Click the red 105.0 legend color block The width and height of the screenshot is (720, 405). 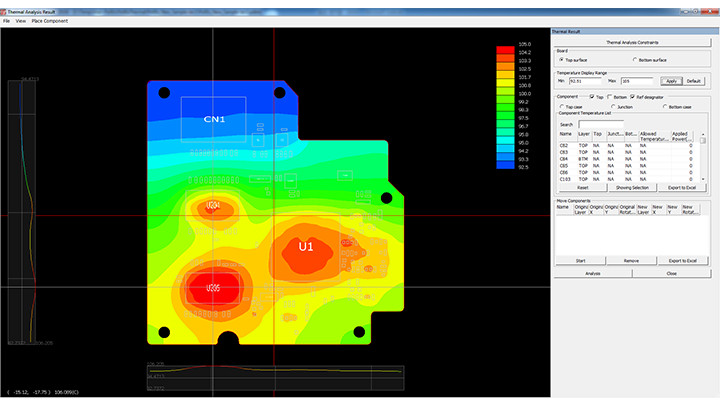[x=505, y=48]
